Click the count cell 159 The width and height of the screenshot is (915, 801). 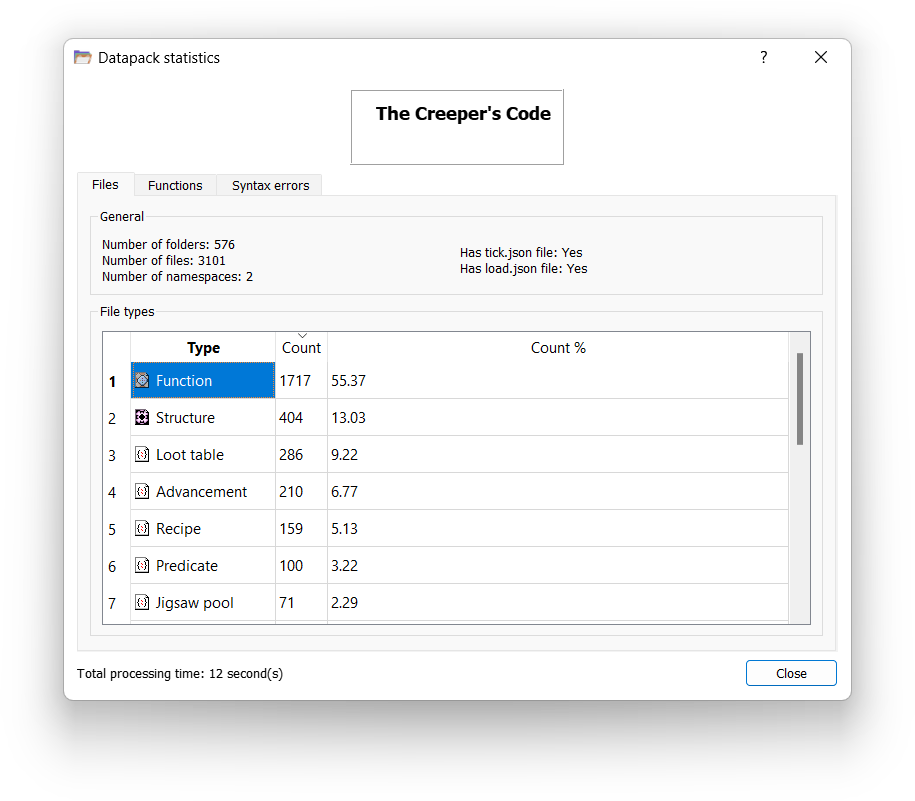[301, 529]
